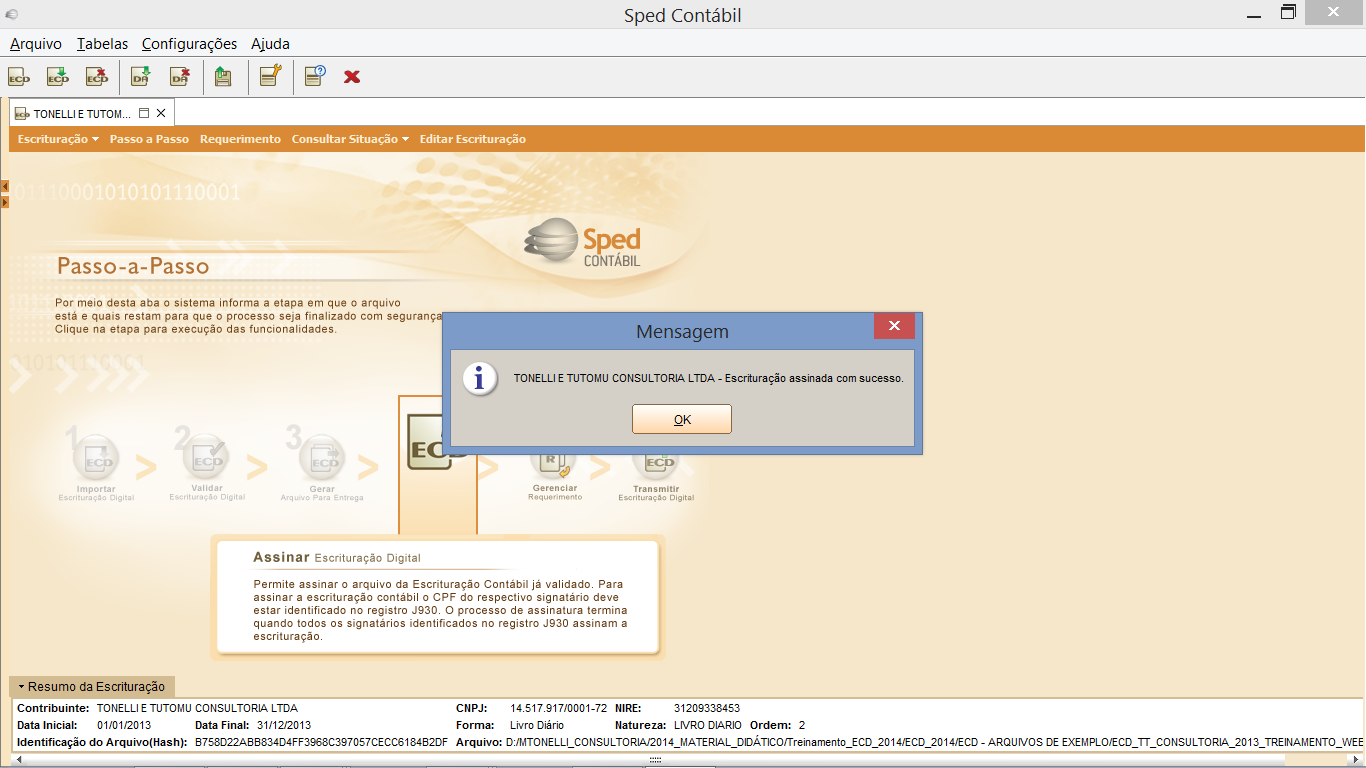The width and height of the screenshot is (1366, 768).
Task: Click the top collapse arrow on left edge
Action: [x=5, y=186]
